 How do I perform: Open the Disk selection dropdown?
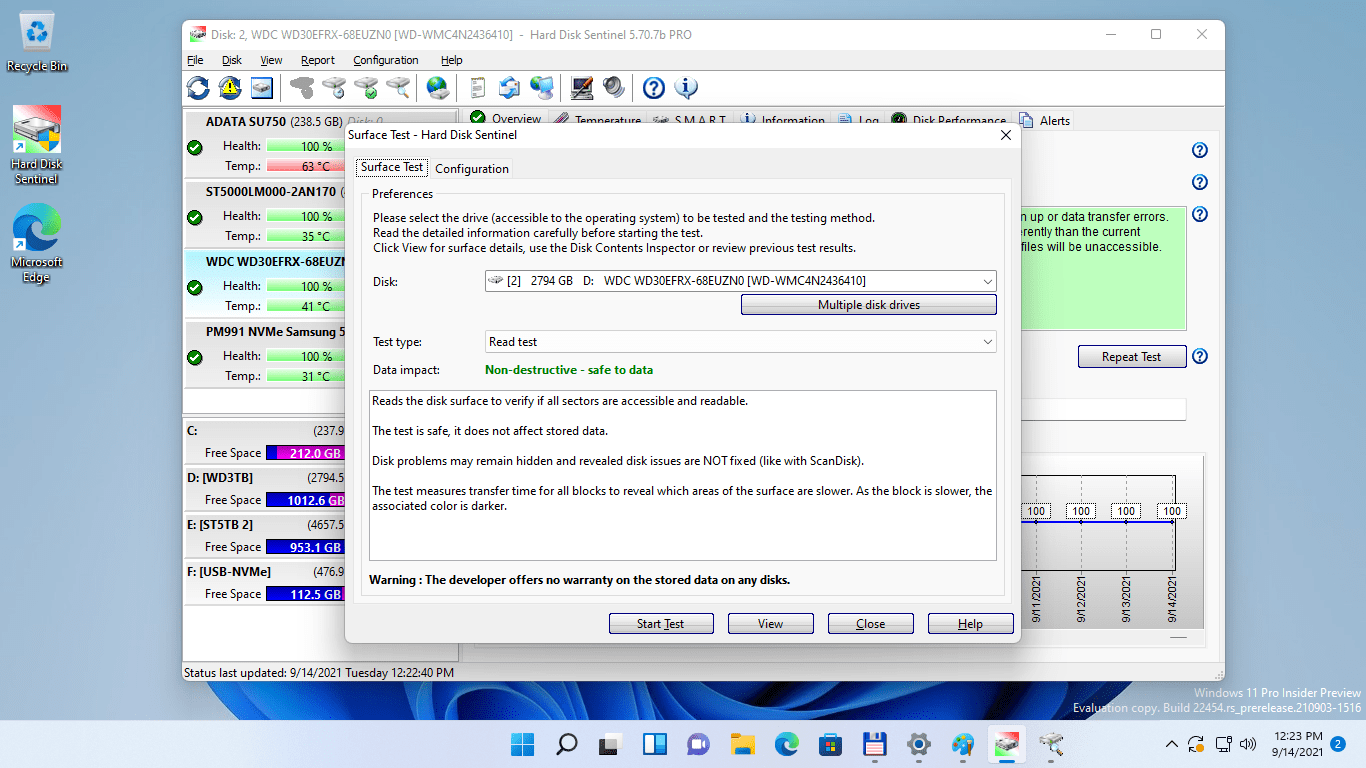[987, 281]
